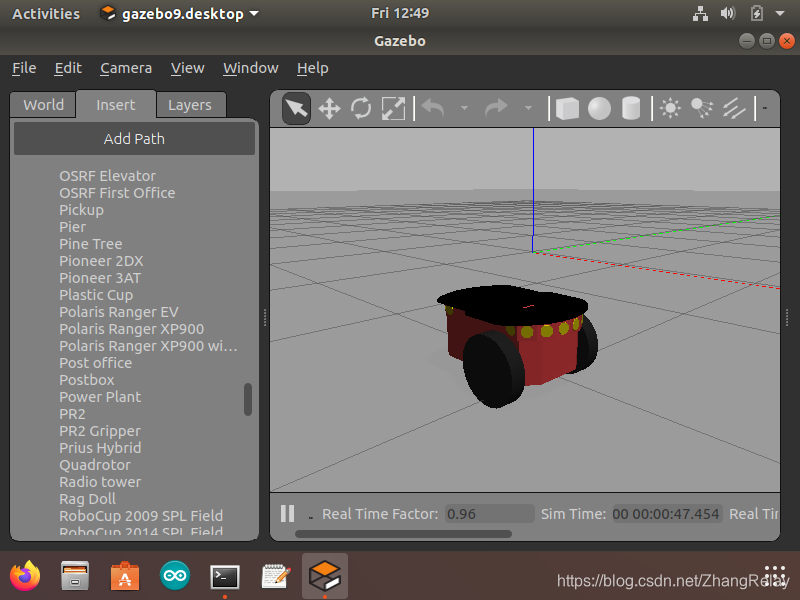Screen dimensions: 800x600
Task: Open the View menu
Action: 187,68
